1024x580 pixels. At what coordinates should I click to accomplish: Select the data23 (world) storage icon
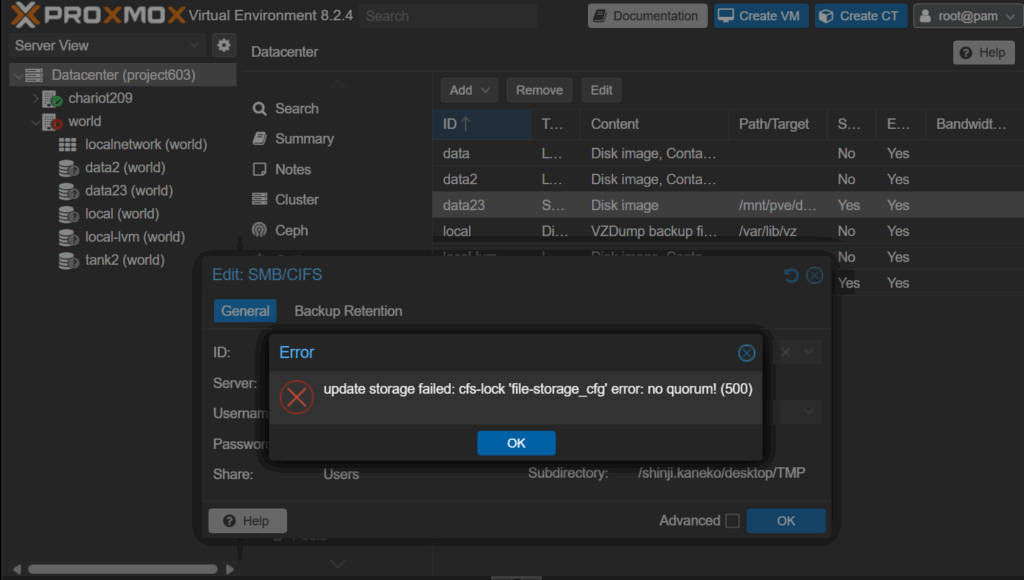pyautogui.click(x=68, y=191)
